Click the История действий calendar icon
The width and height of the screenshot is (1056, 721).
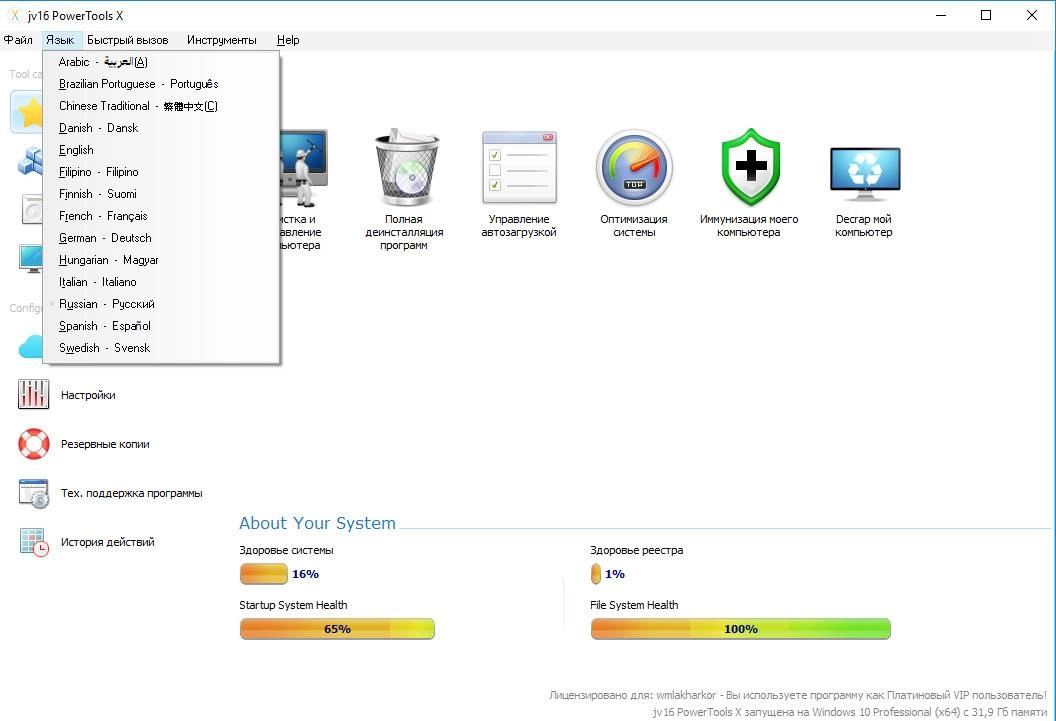tap(34, 542)
